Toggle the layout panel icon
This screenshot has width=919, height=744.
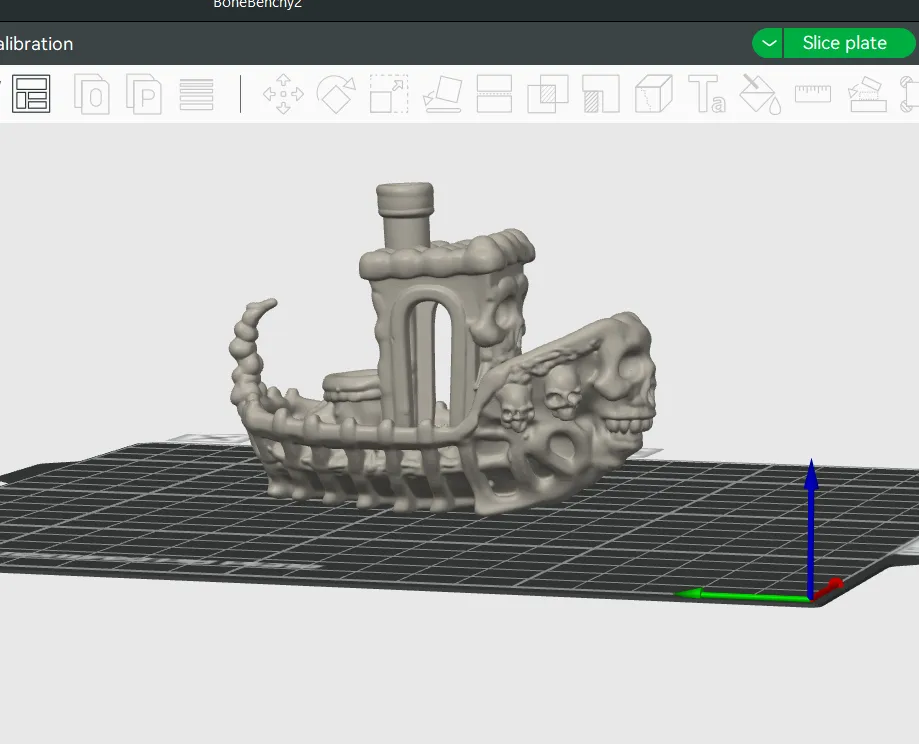[30, 94]
